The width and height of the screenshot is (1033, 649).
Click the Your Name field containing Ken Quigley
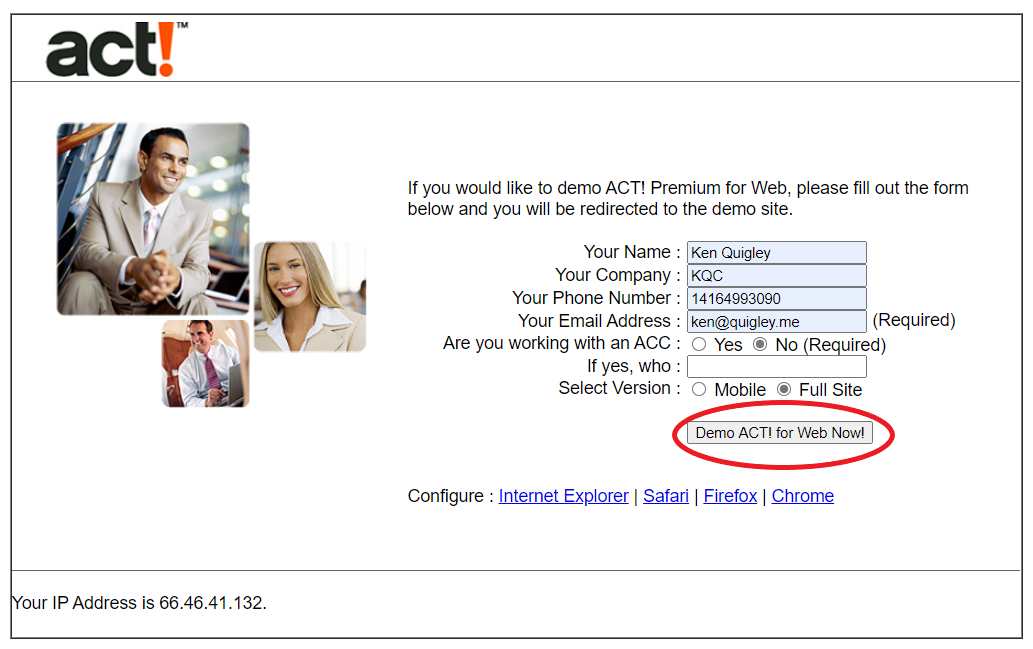coord(776,252)
